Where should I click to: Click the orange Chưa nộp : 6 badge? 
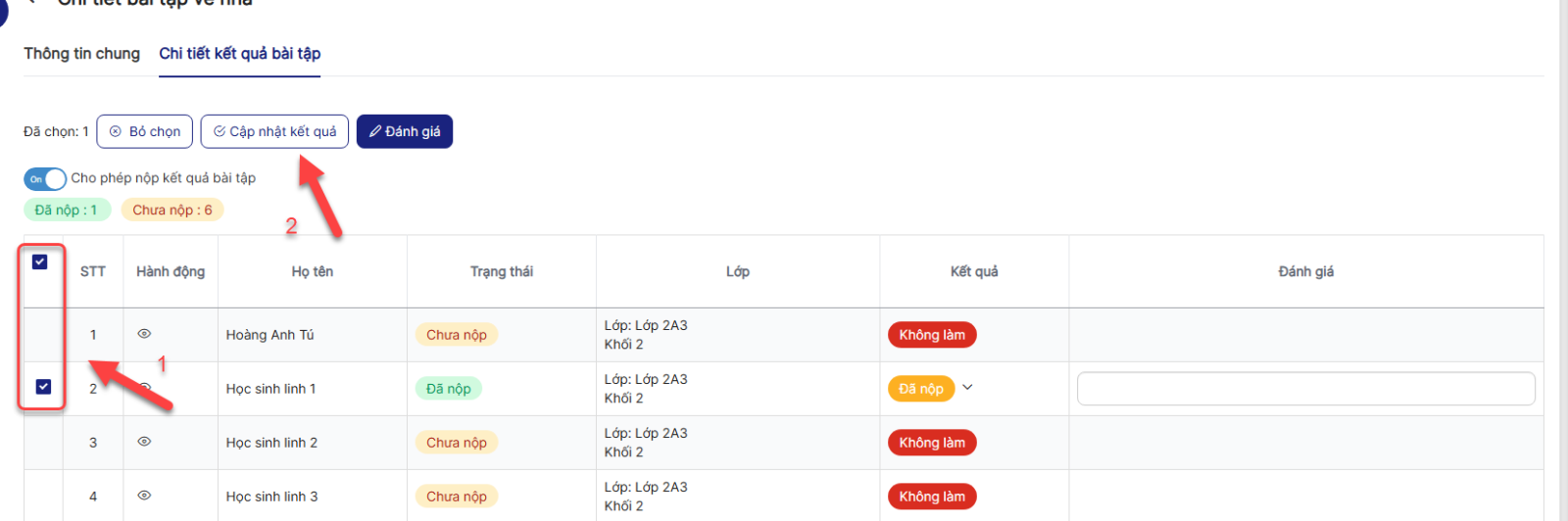click(172, 210)
